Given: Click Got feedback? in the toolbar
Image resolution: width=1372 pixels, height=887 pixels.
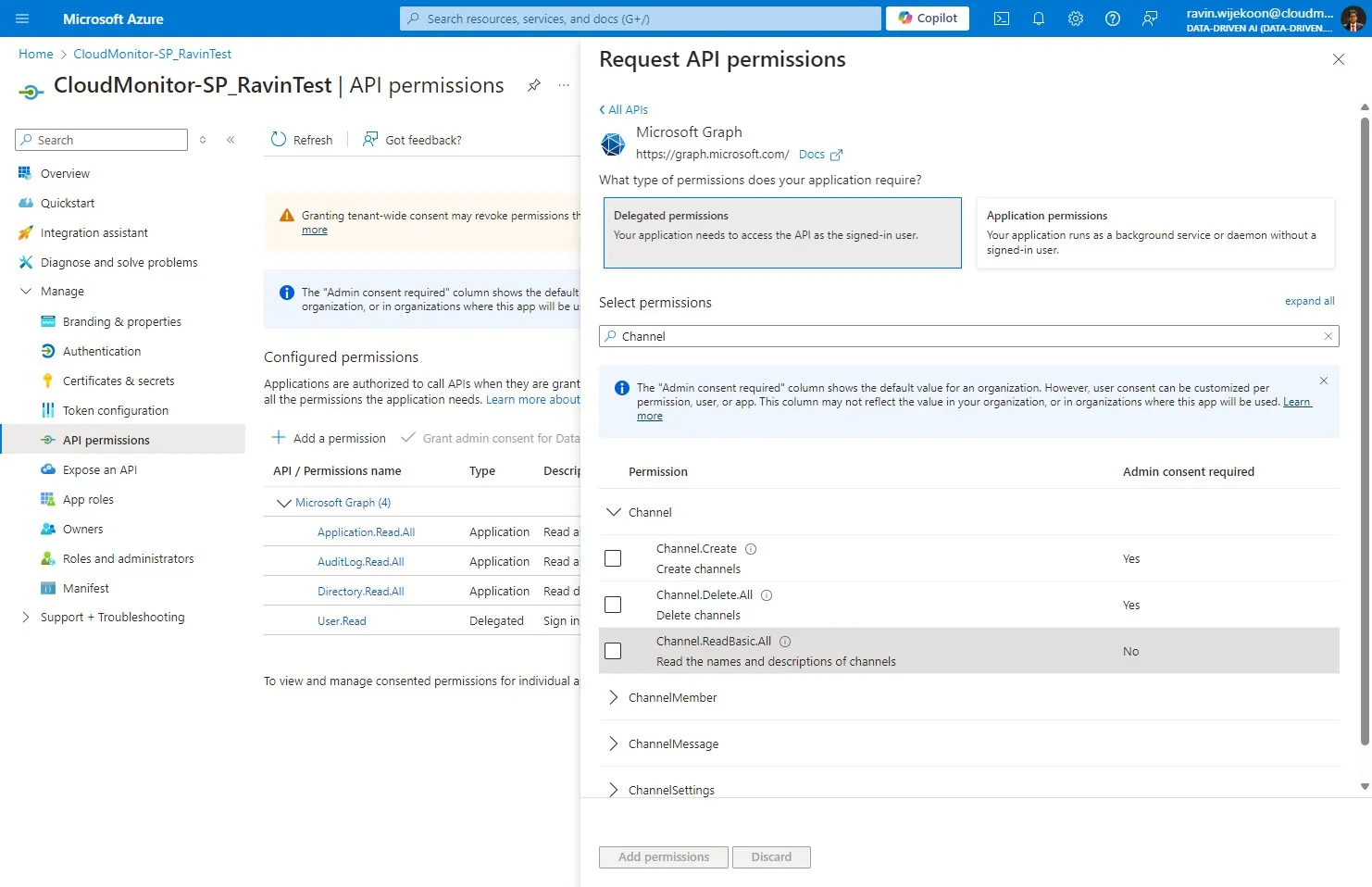Looking at the screenshot, I should pyautogui.click(x=412, y=140).
